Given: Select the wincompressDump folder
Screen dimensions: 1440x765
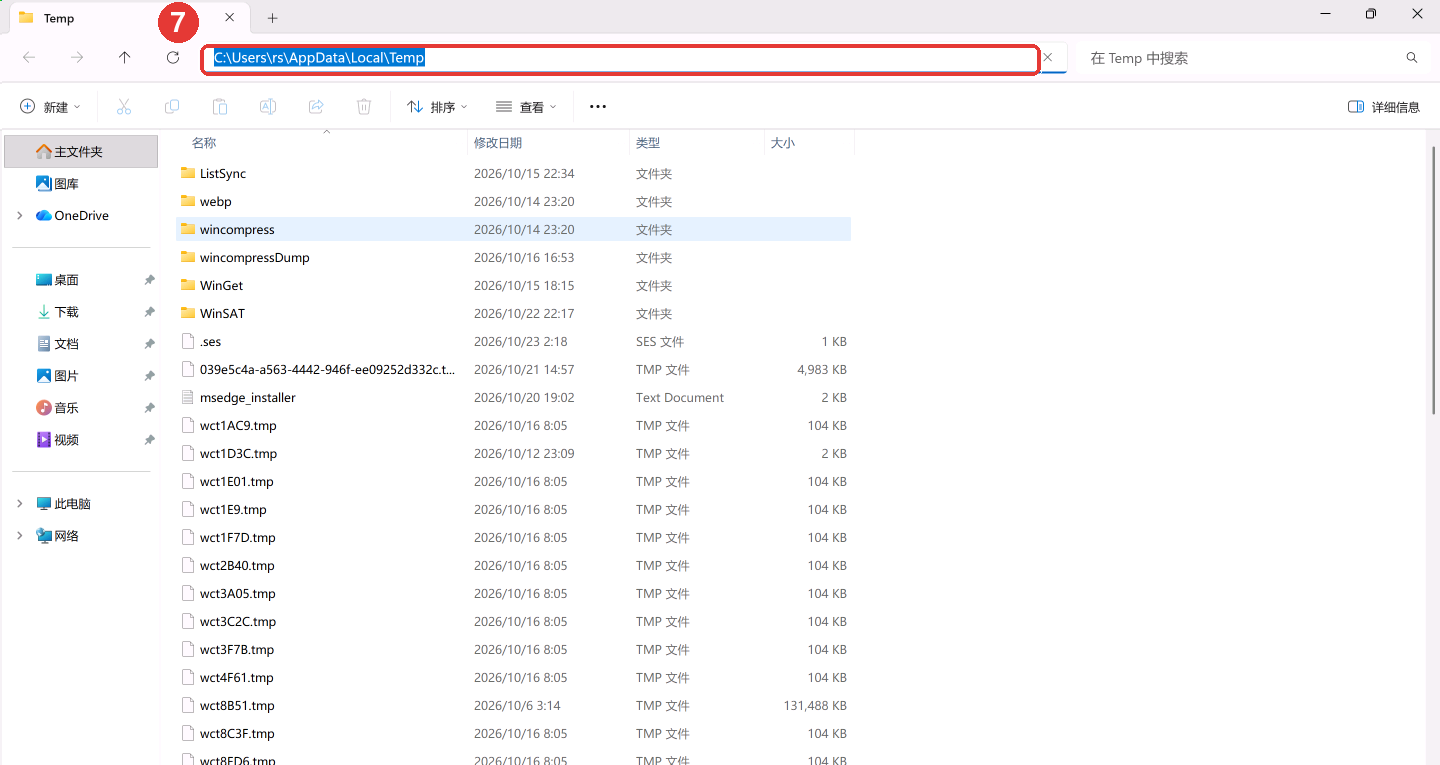Looking at the screenshot, I should pos(514,258).
